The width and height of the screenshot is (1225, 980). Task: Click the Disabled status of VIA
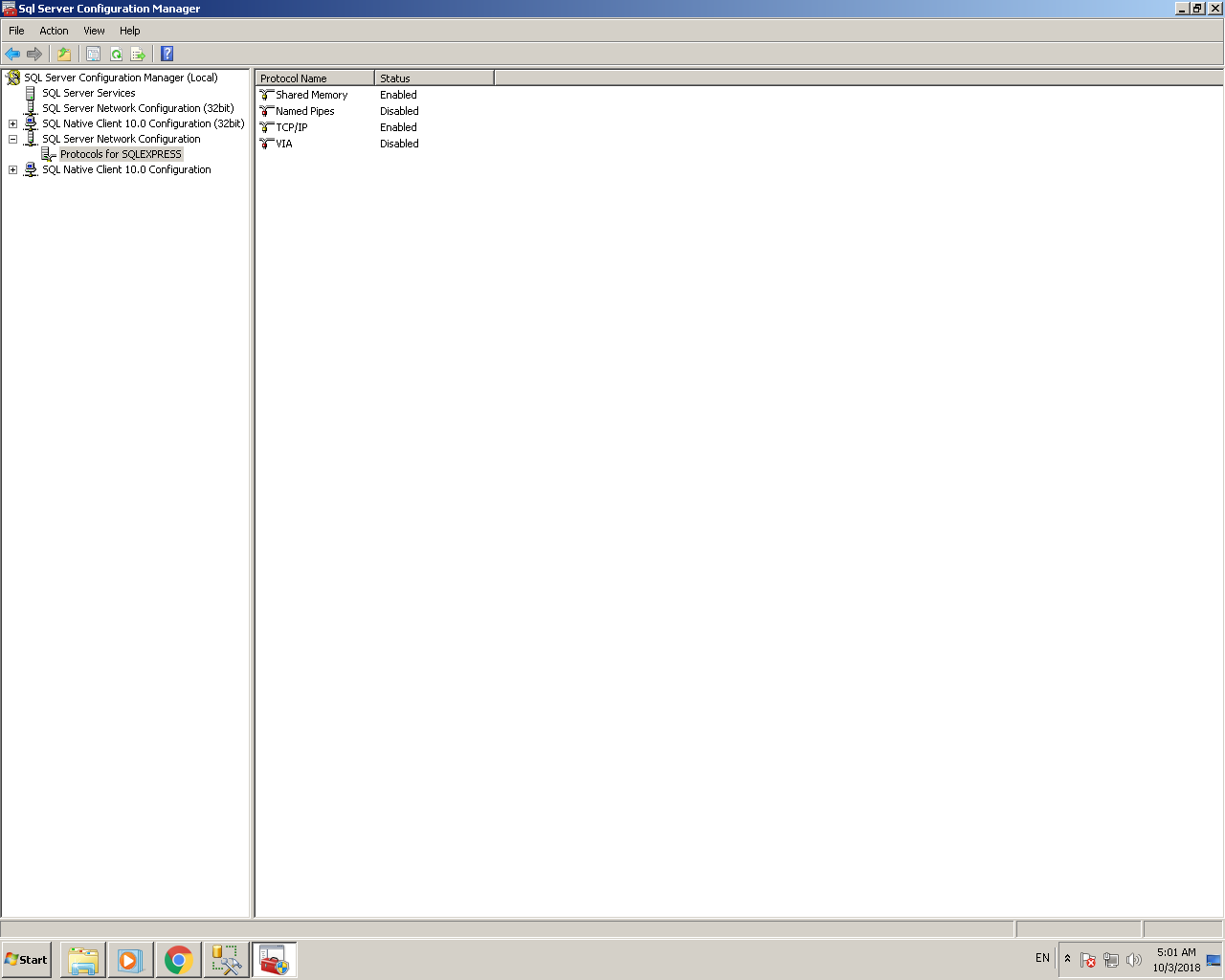click(399, 144)
